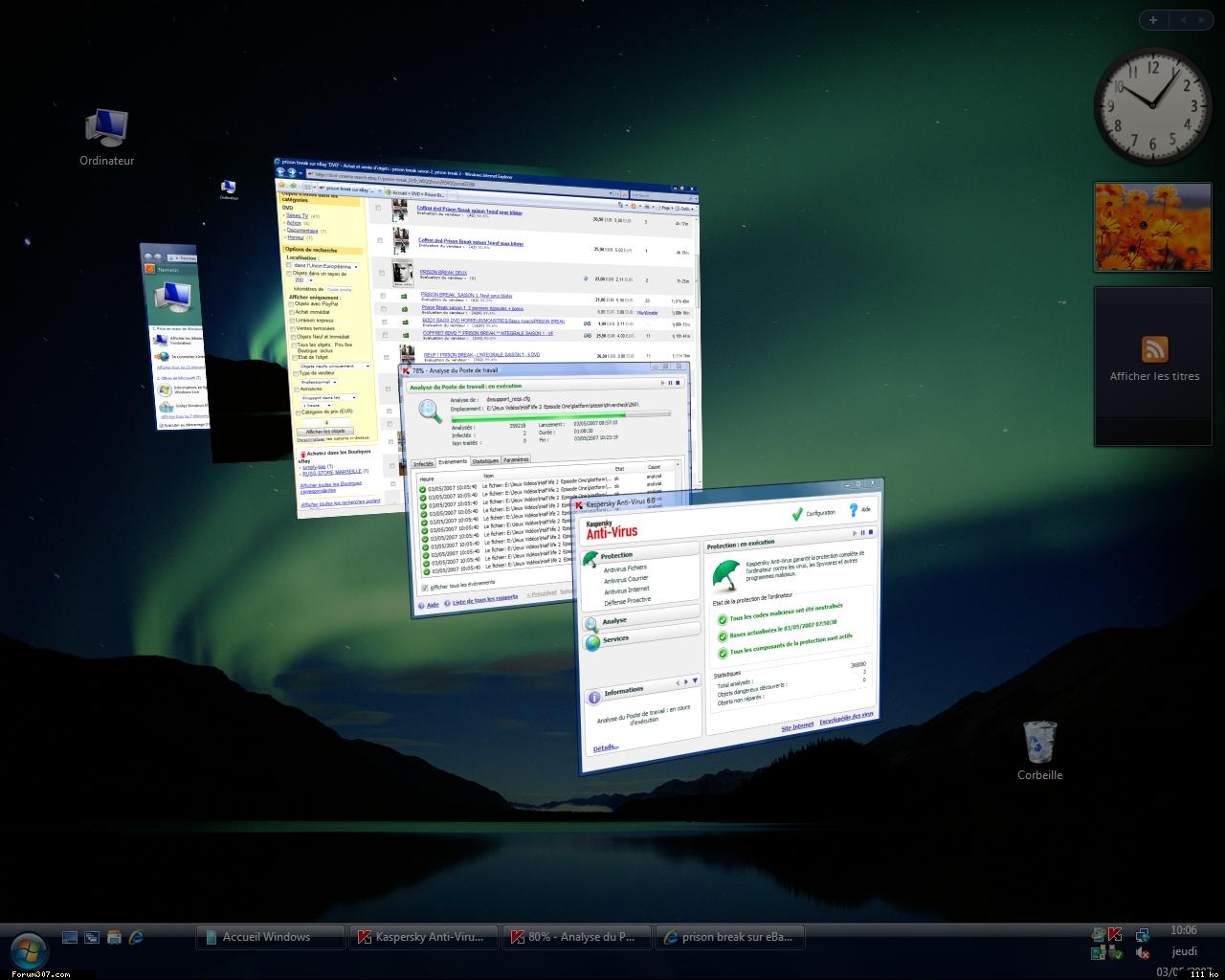Click the 'Afficher les objets' button on eBay
The image size is (1225, 980).
[x=325, y=432]
